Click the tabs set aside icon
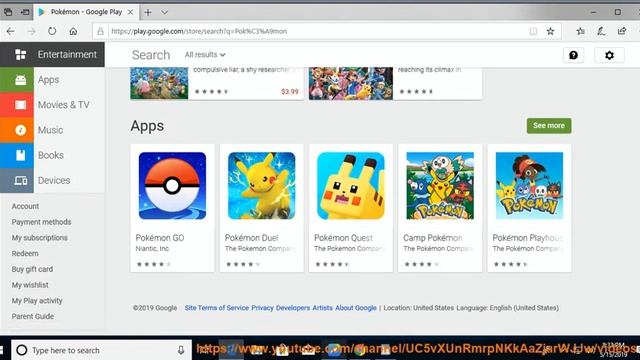Image resolution: width=640 pixels, height=360 pixels. pos(8,12)
